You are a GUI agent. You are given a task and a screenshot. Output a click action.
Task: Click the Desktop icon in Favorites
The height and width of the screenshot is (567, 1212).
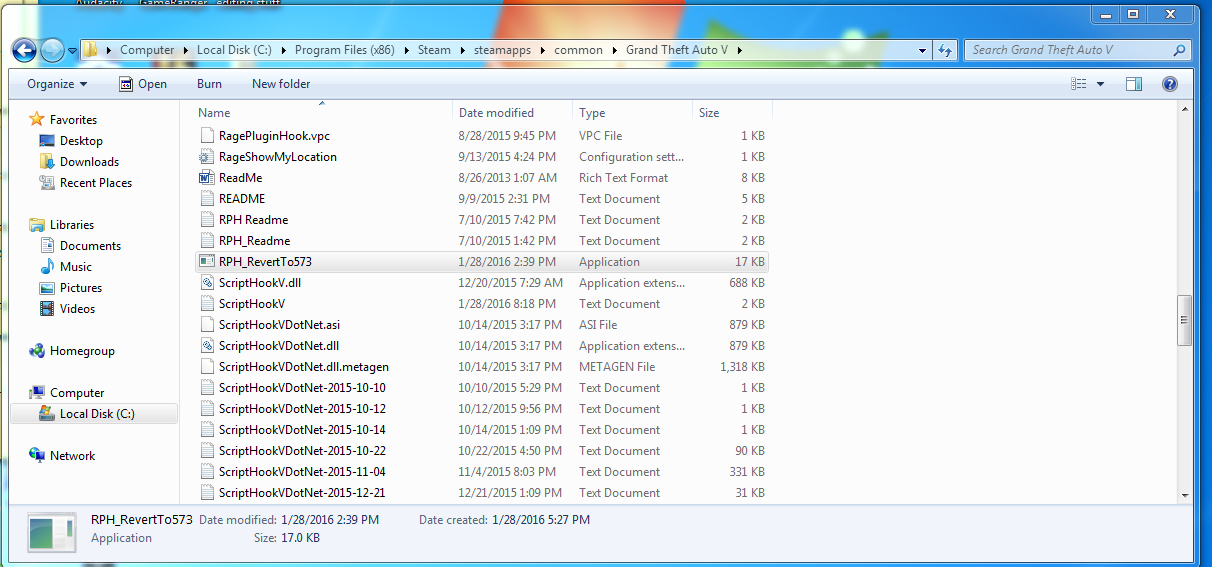(47, 141)
